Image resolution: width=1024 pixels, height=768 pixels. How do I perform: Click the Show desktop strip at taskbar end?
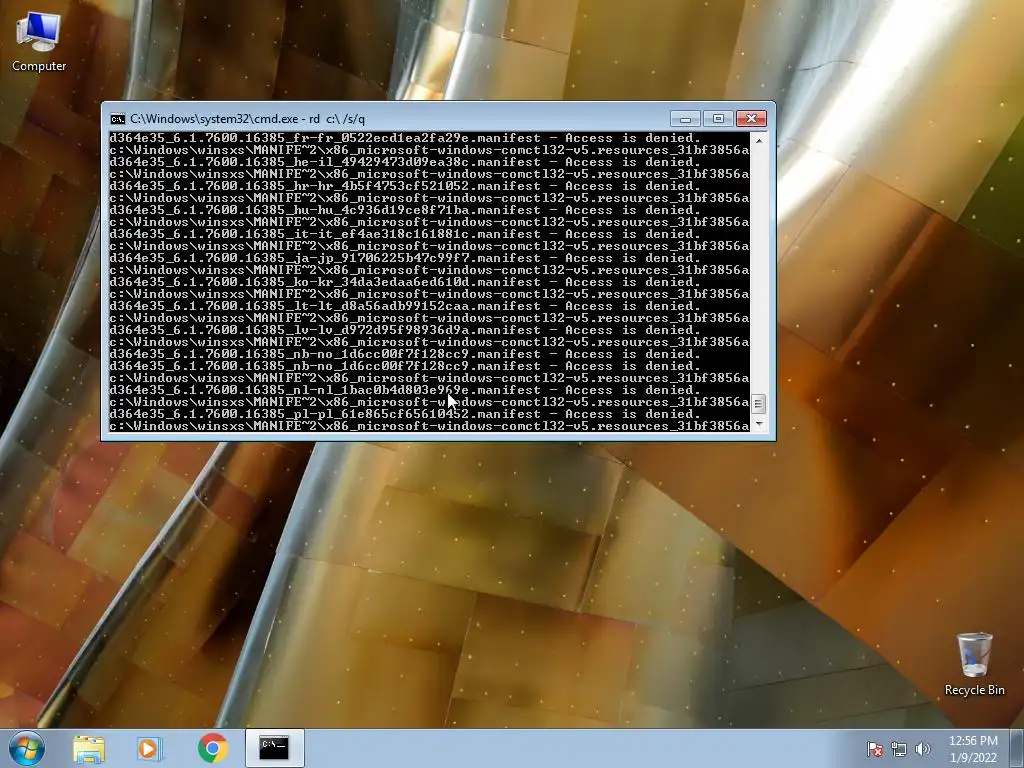1018,748
